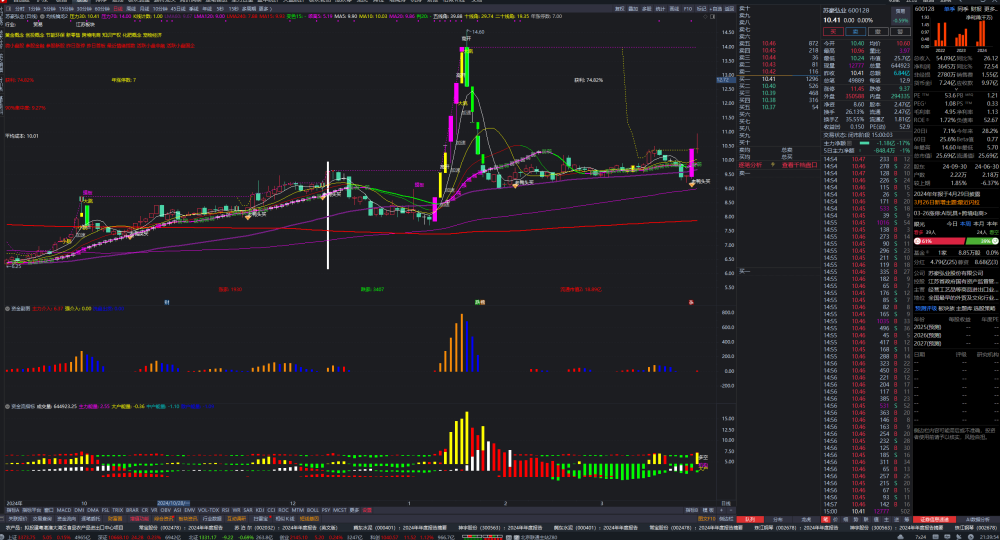
Task: Switch to the 60分钟 period tab
Action: pos(102,9)
